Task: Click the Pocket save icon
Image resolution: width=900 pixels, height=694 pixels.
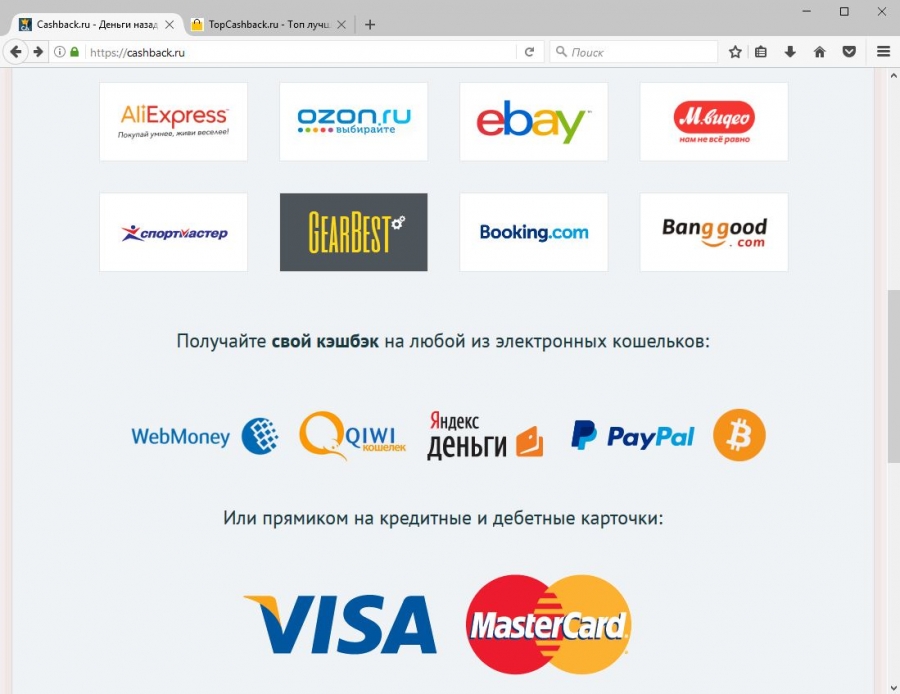Action: pos(849,52)
